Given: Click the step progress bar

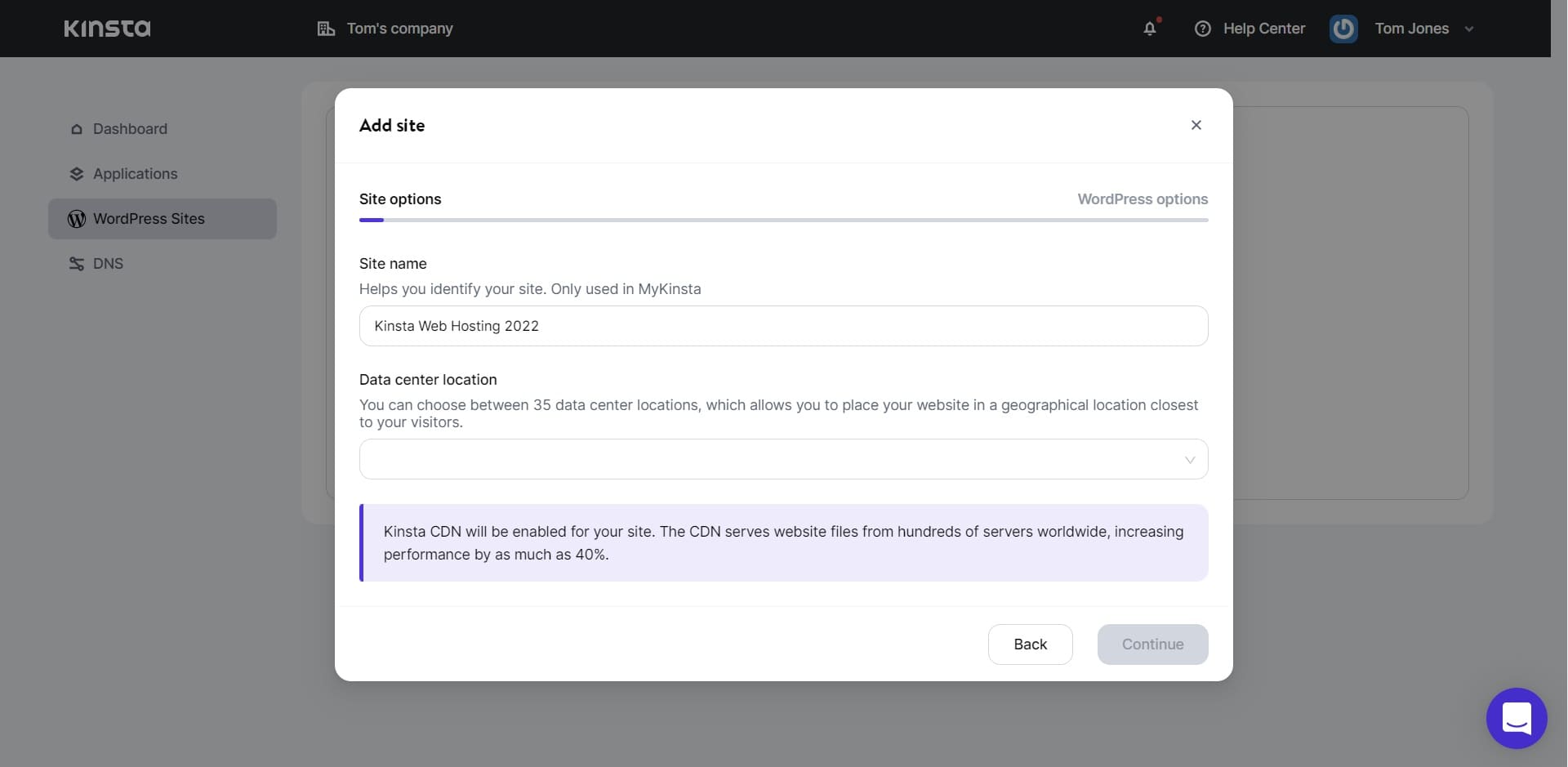Looking at the screenshot, I should click(784, 220).
